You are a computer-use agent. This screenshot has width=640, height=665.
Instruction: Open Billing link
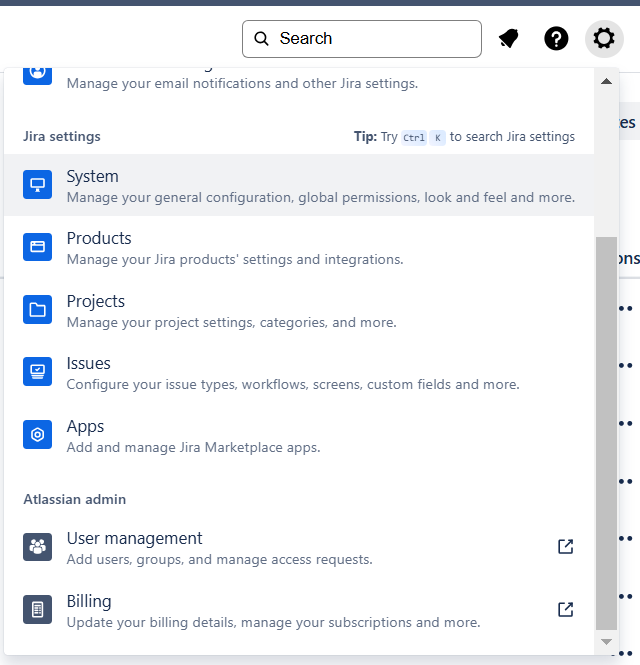pyautogui.click(x=299, y=610)
